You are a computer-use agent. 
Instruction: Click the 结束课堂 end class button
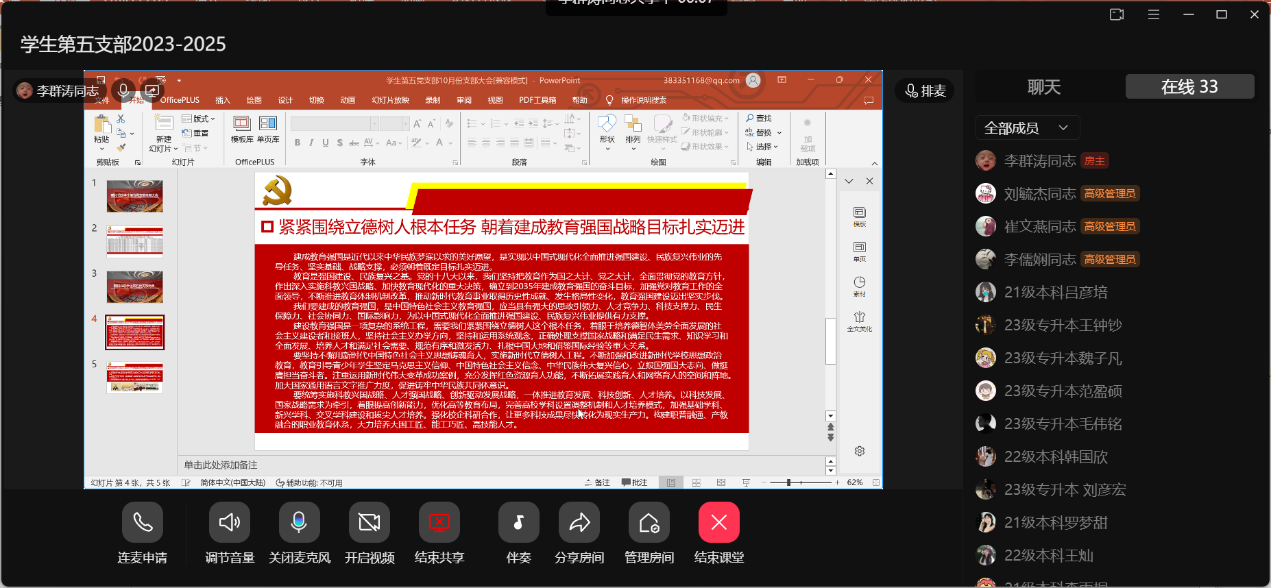pyautogui.click(x=718, y=522)
